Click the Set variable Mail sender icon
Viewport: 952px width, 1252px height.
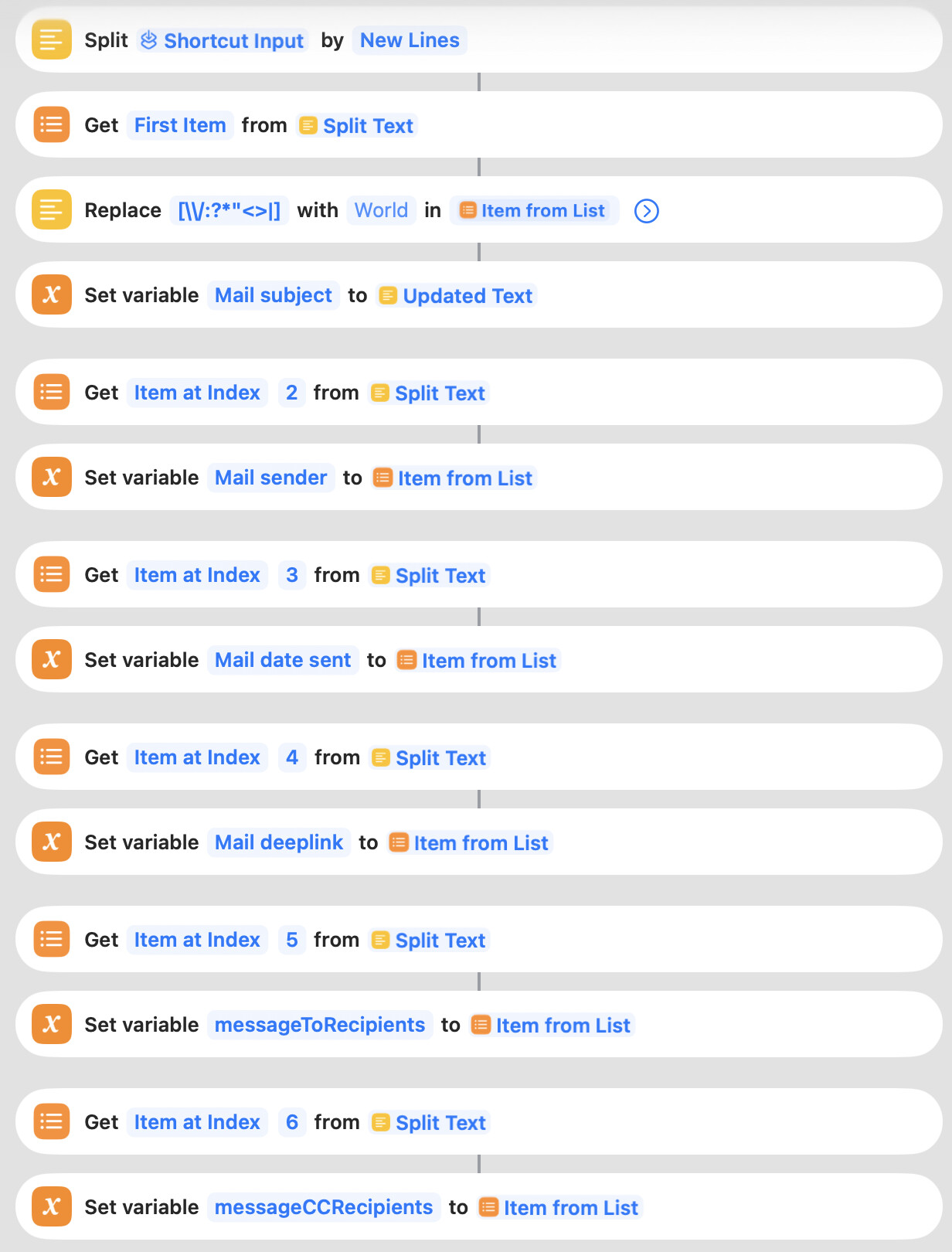point(51,478)
